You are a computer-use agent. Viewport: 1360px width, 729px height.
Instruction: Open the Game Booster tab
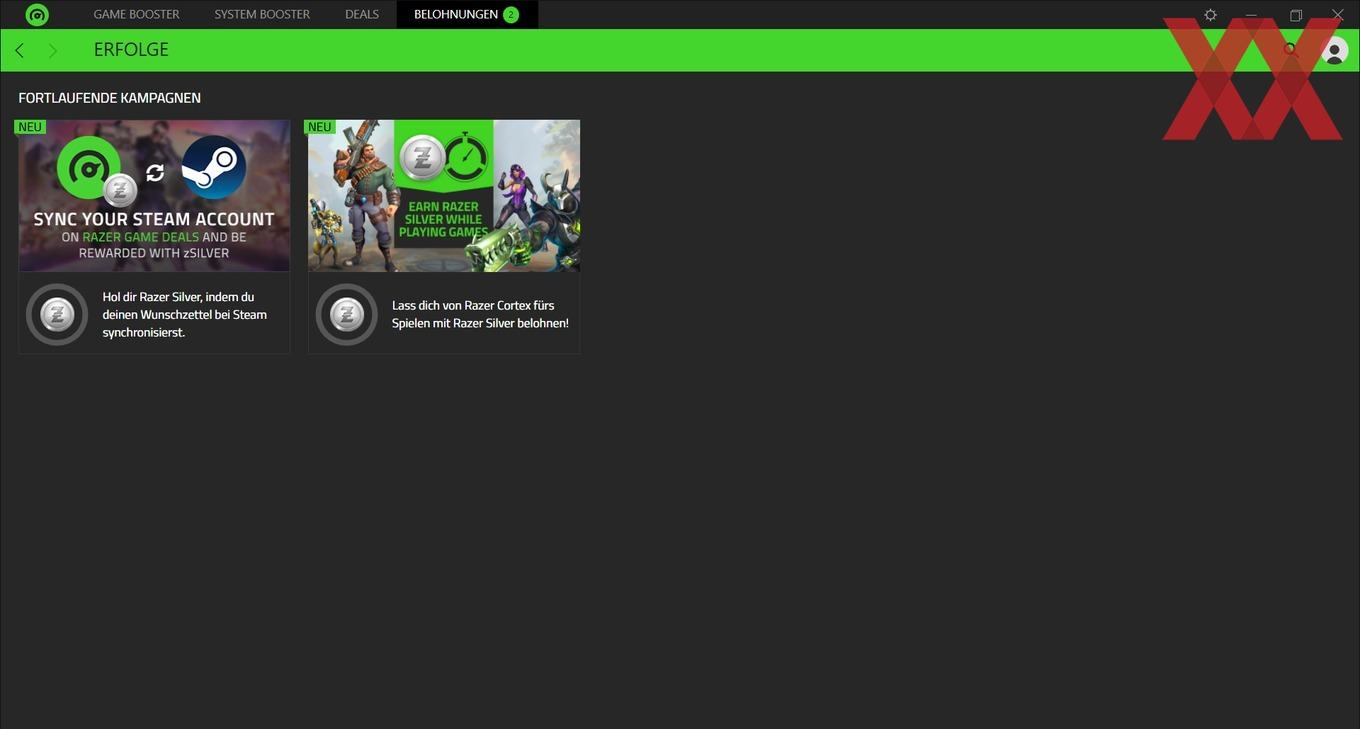[137, 14]
